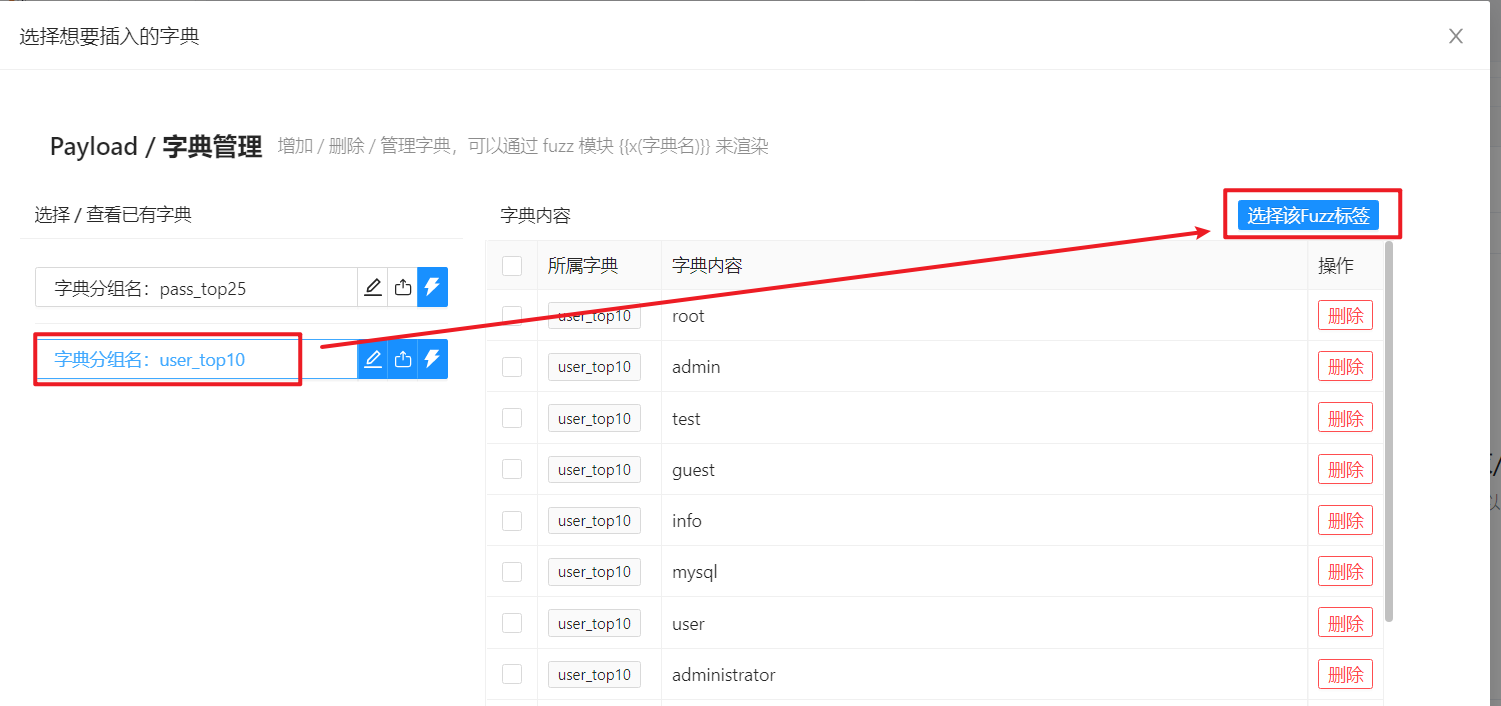Click the user_top10 tag in root row

[x=594, y=316]
